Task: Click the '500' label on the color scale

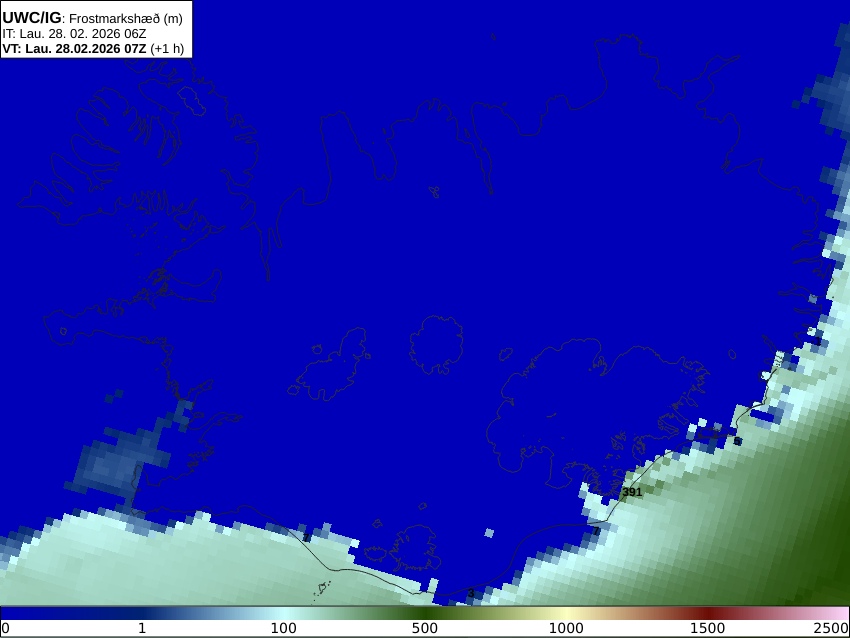Action: [x=425, y=629]
